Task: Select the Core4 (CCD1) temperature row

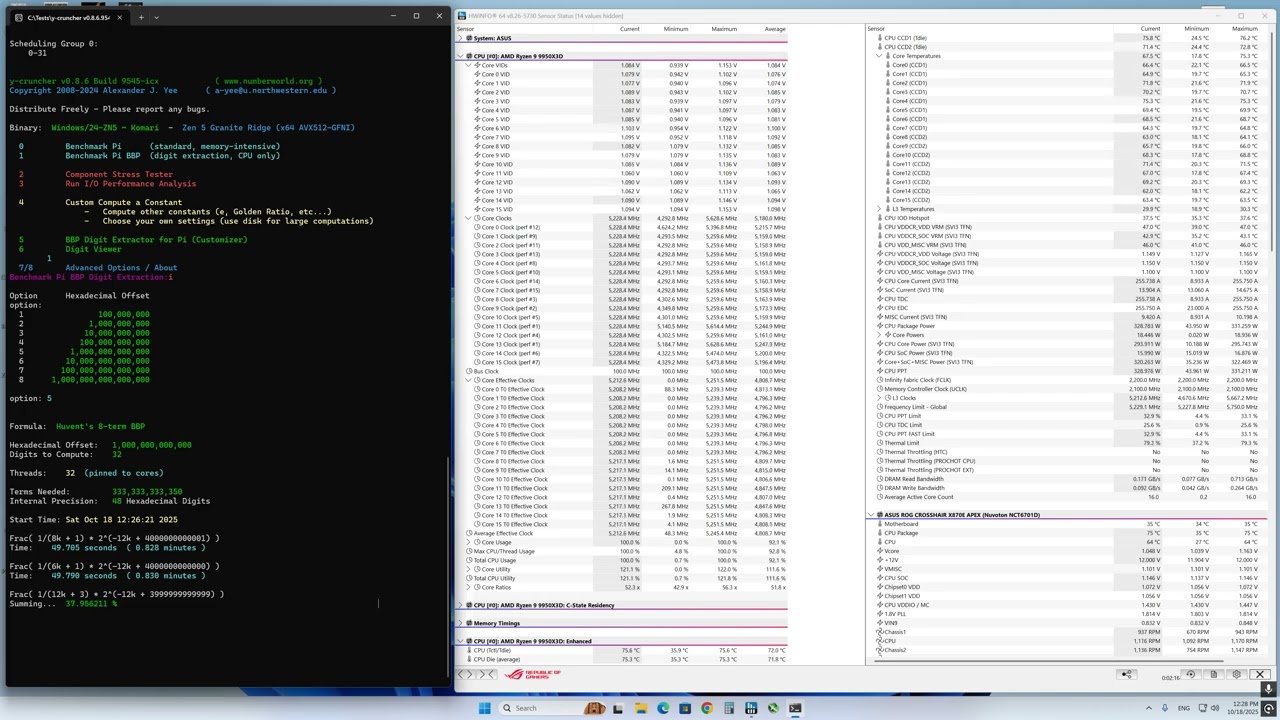Action: [x=1065, y=101]
